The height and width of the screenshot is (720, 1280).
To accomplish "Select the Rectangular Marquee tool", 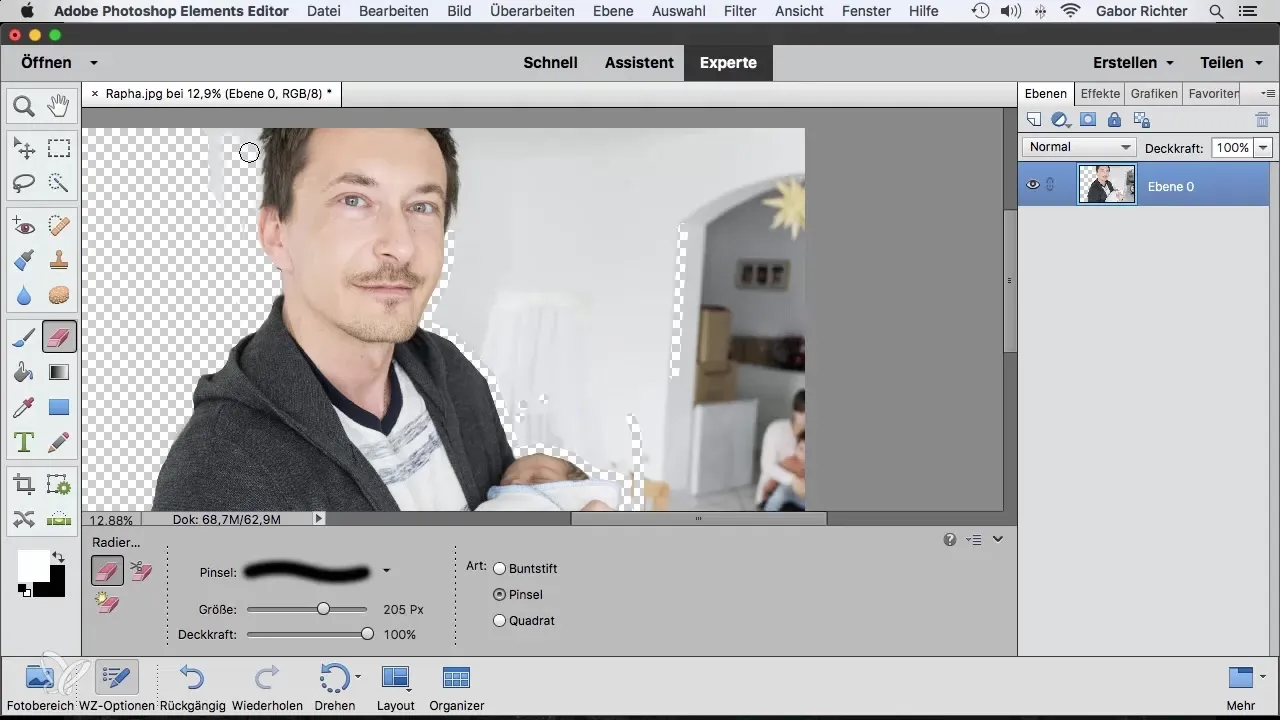I will click(59, 149).
